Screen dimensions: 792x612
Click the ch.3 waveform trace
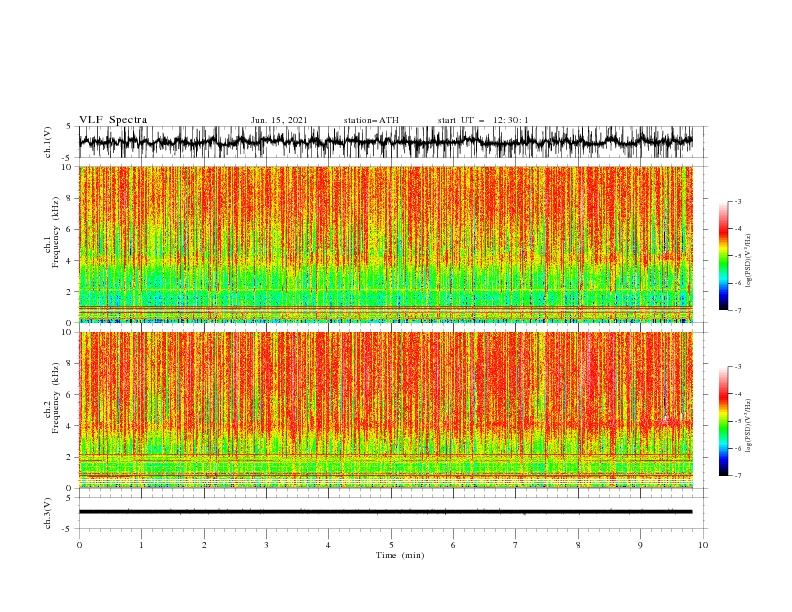(x=386, y=512)
